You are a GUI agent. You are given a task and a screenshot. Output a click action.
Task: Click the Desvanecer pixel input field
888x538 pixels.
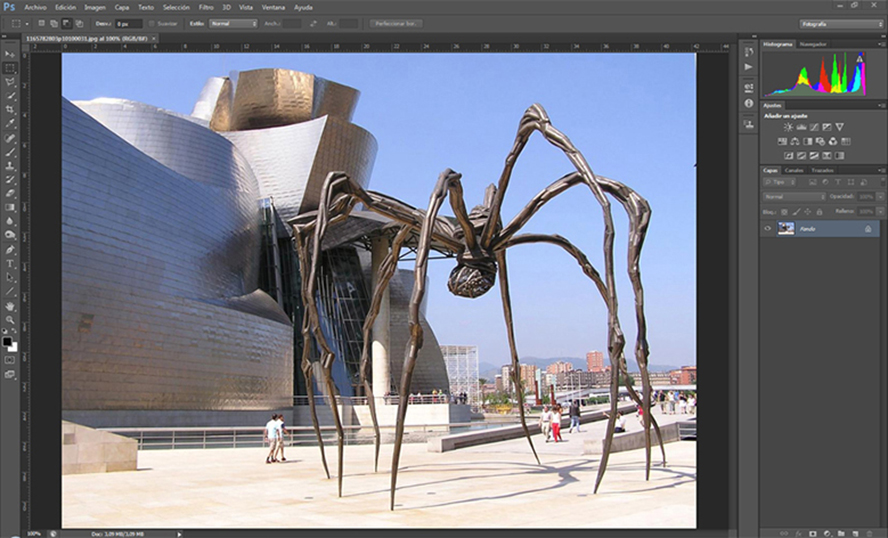[x=129, y=24]
